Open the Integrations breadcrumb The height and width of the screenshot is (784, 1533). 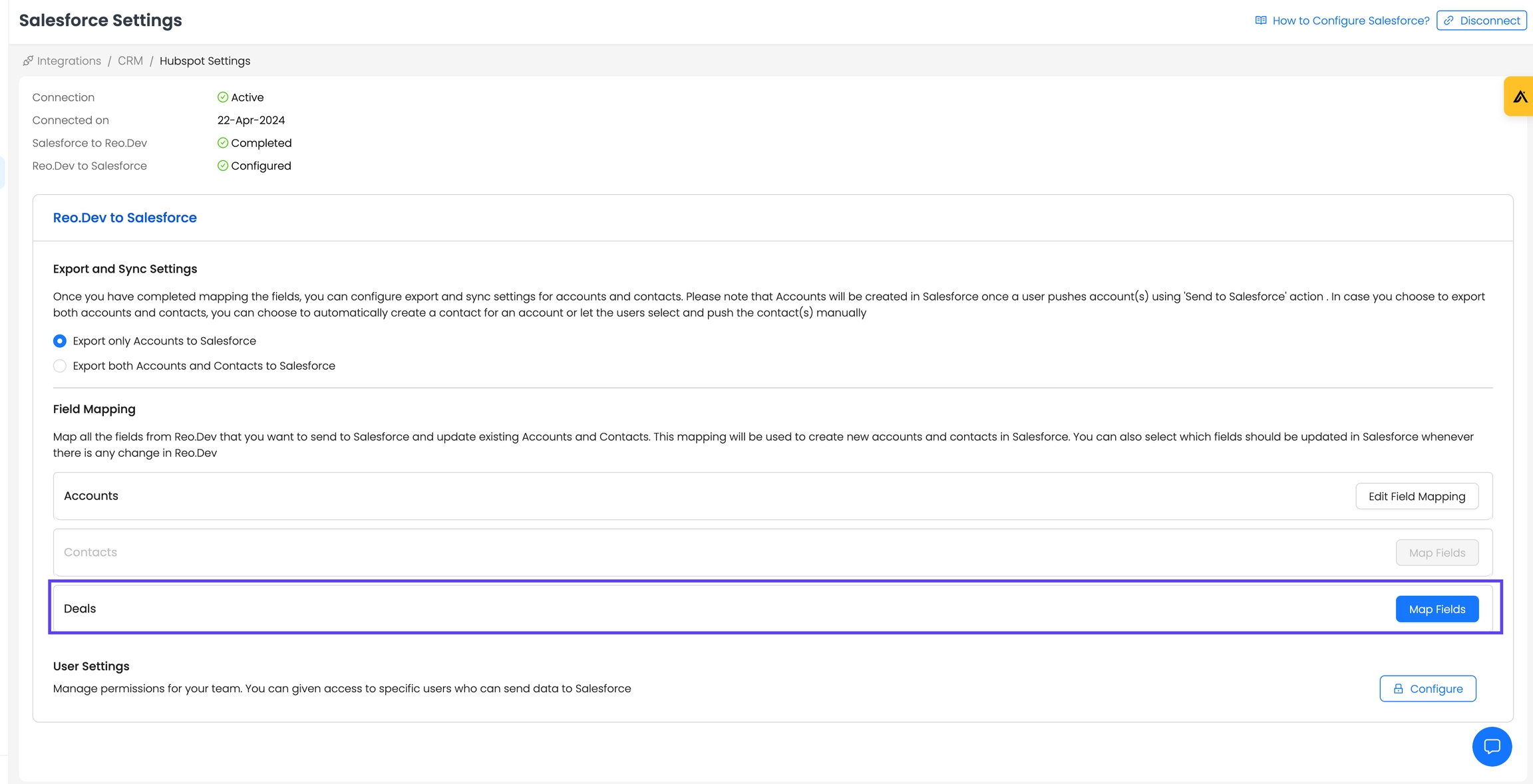(x=69, y=61)
